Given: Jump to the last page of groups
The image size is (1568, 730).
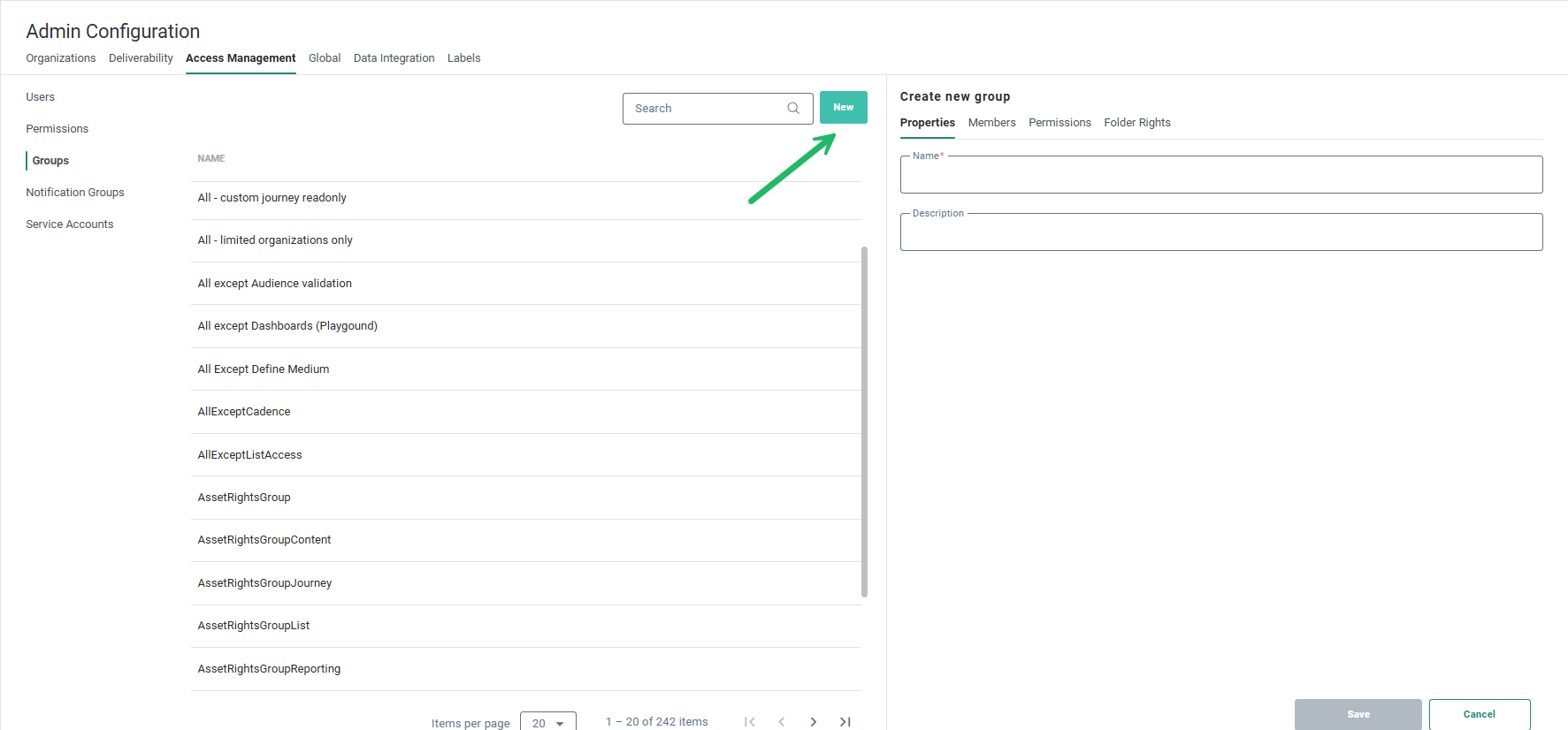Looking at the screenshot, I should (x=845, y=722).
